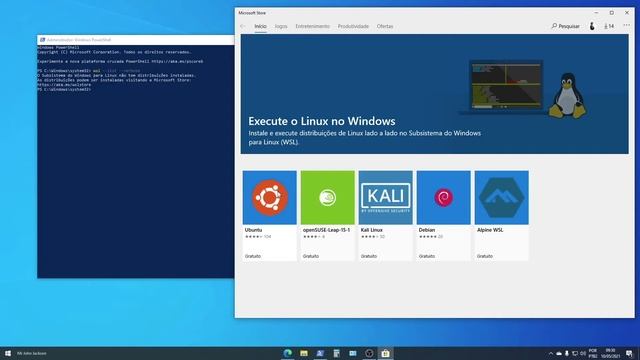Open File Explorer from the taskbar

click(304, 353)
